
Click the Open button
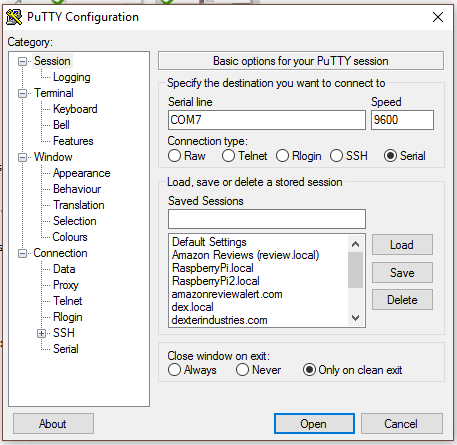click(x=314, y=424)
